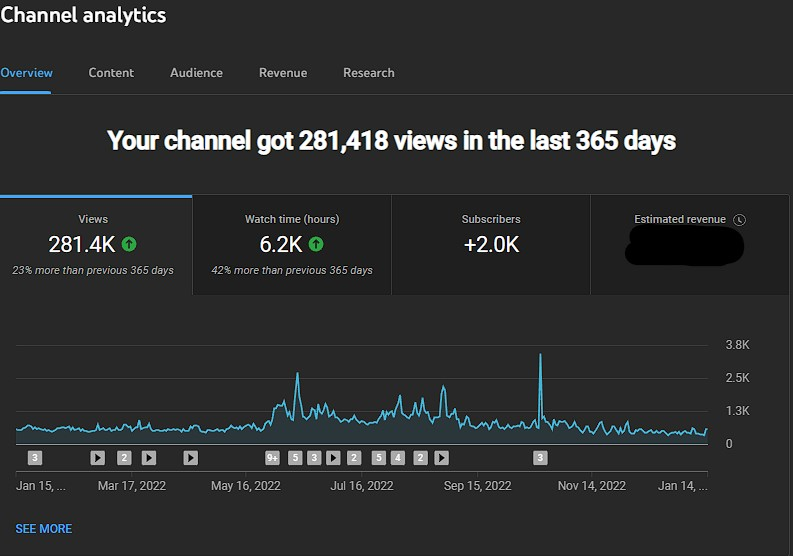This screenshot has width=793, height=556.
Task: Select the Views metric card
Action: click(96, 245)
